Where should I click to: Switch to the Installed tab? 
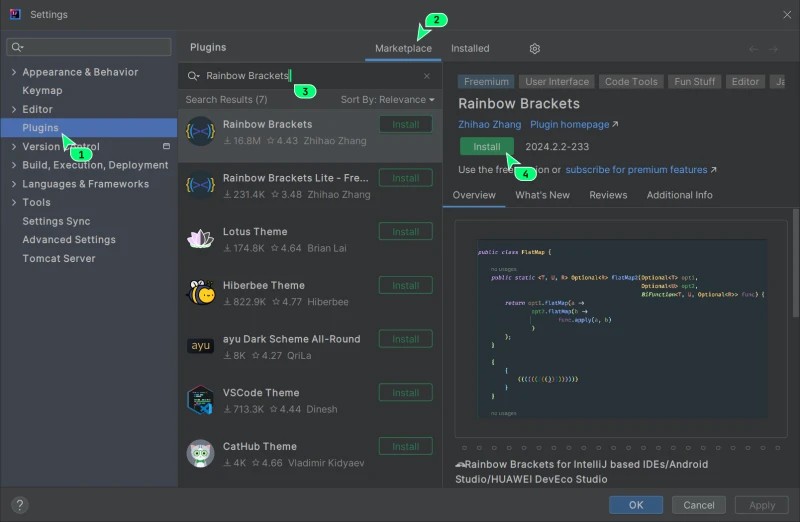[x=470, y=48]
